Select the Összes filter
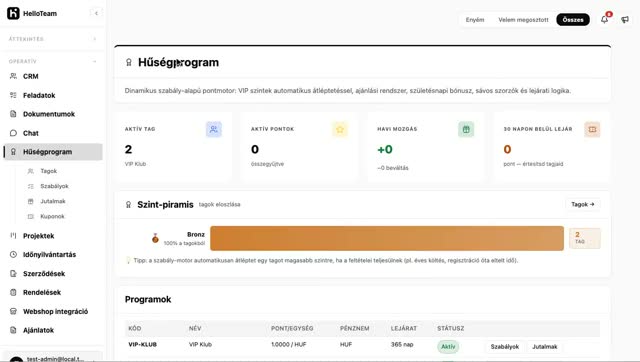Screen dimensions: 640x362 tap(573, 20)
